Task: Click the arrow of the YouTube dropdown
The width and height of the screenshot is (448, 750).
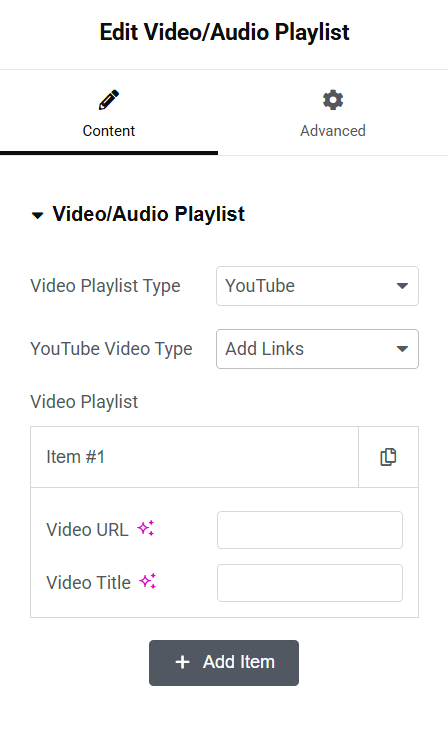Action: [403, 286]
